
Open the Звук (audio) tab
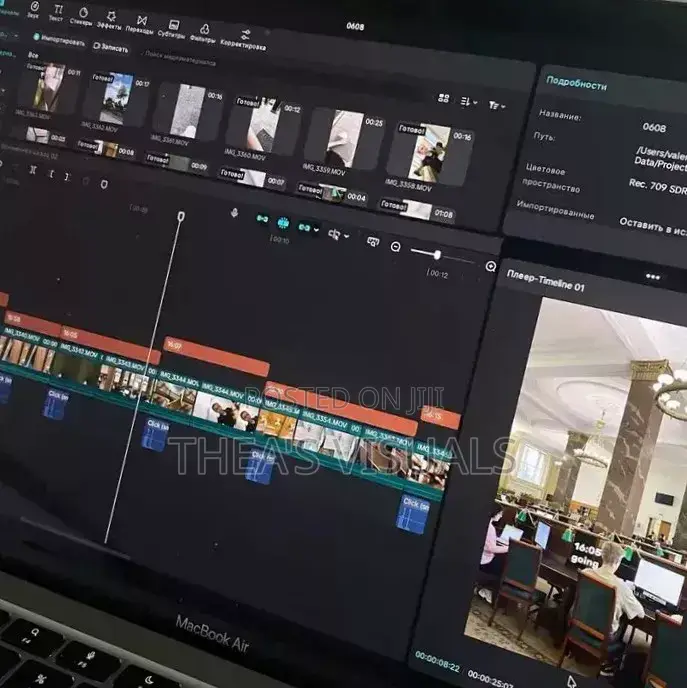33,11
